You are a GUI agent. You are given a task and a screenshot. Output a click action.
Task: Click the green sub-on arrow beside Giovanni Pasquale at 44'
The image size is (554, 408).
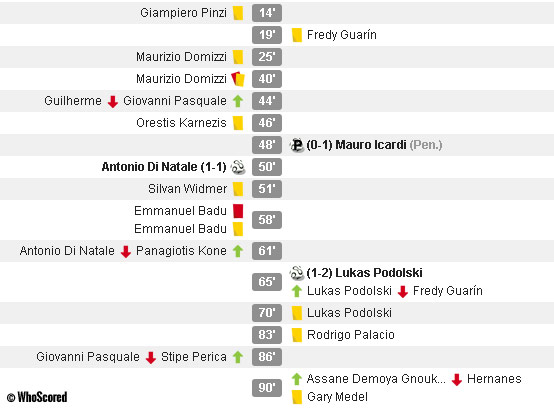[238, 101]
